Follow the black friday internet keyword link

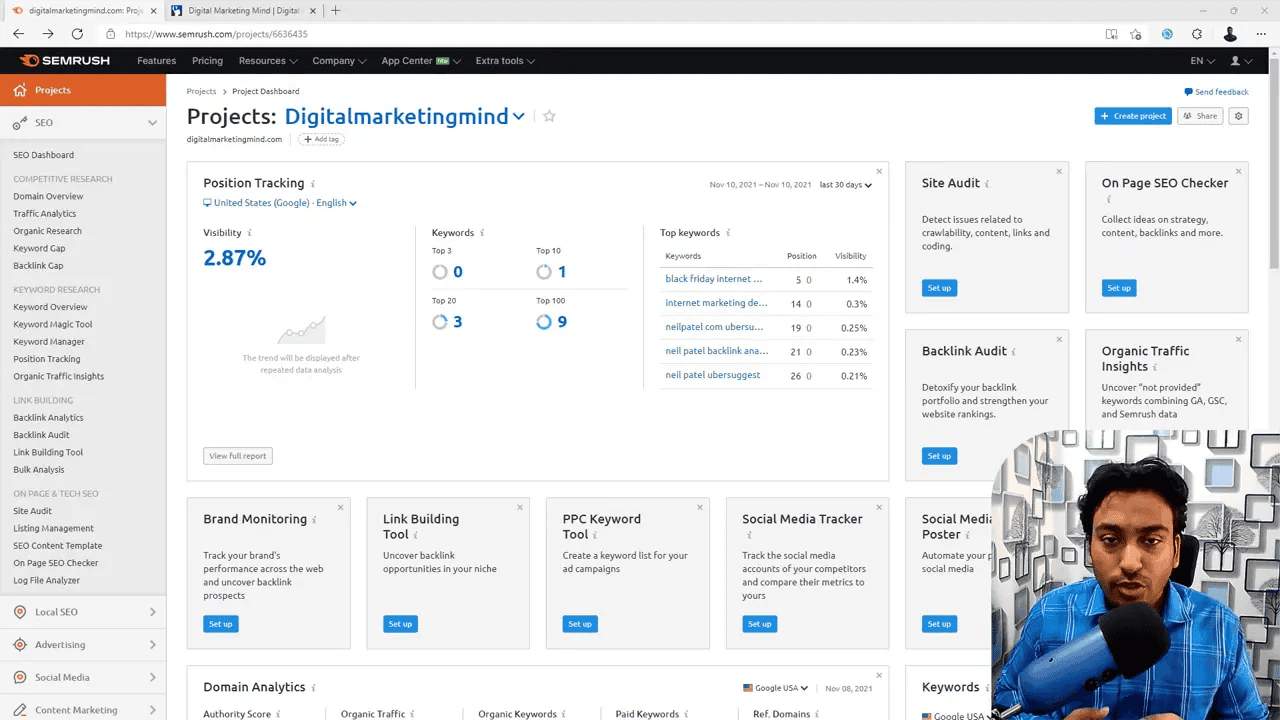716,279
